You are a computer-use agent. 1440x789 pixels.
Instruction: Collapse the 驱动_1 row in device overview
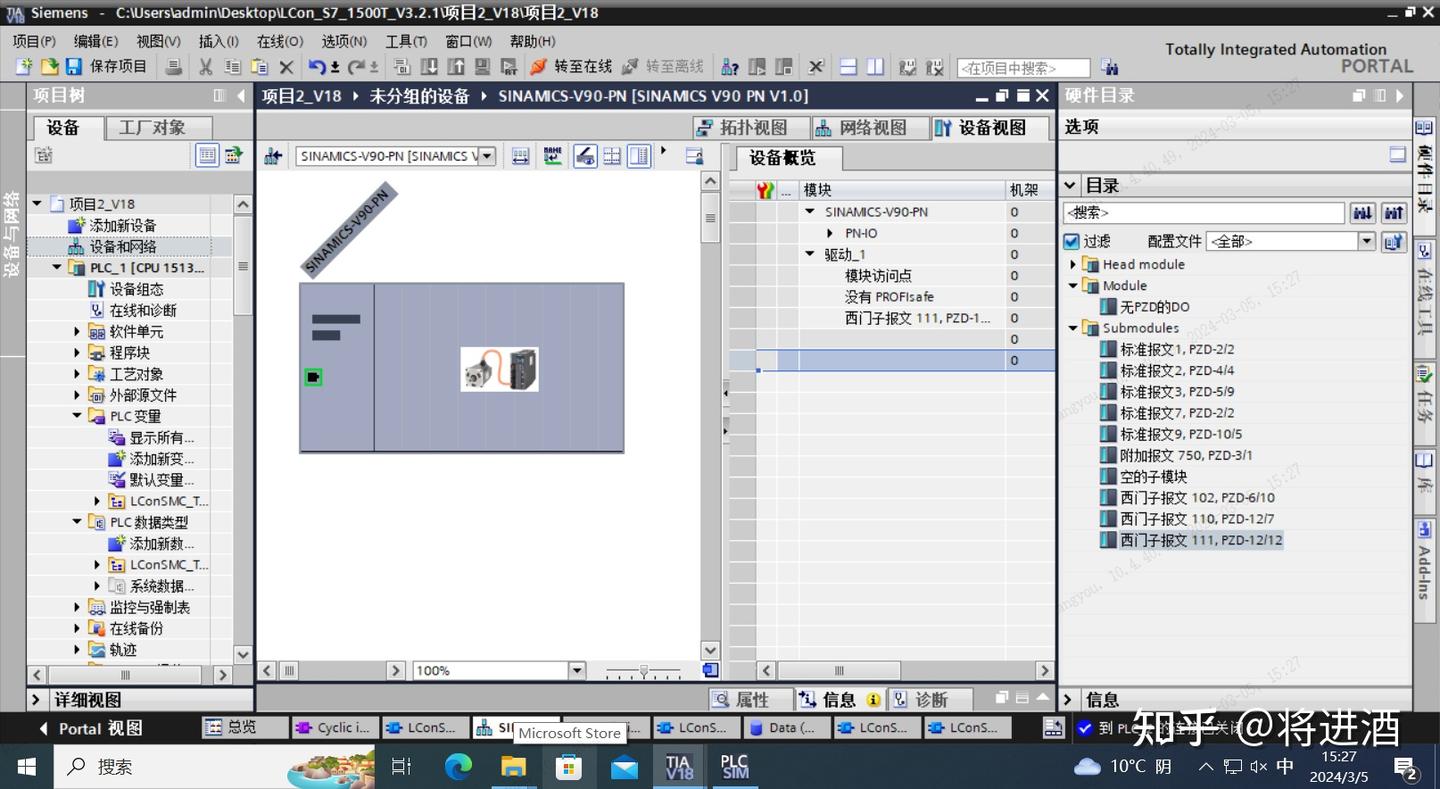[x=810, y=254]
